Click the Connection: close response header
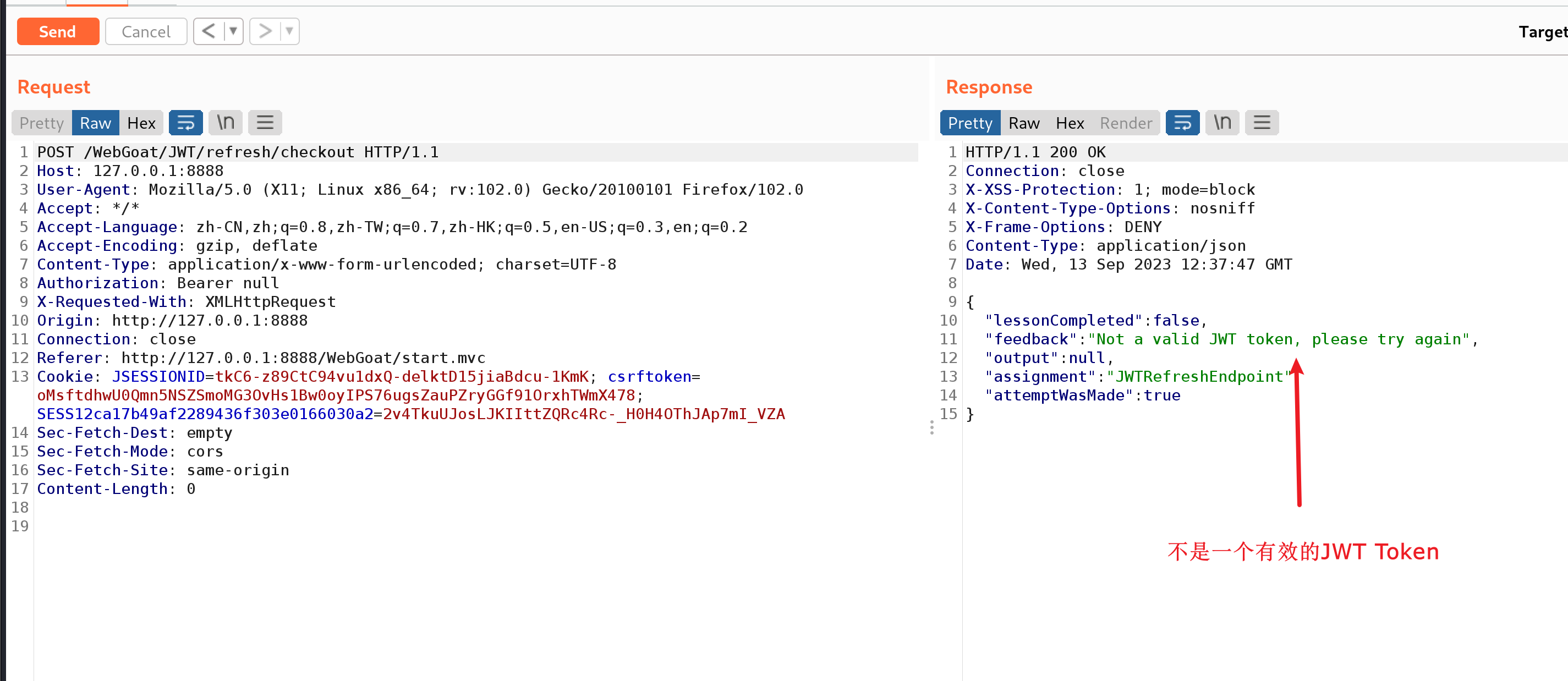Viewport: 1568px width, 681px height. pos(1045,171)
